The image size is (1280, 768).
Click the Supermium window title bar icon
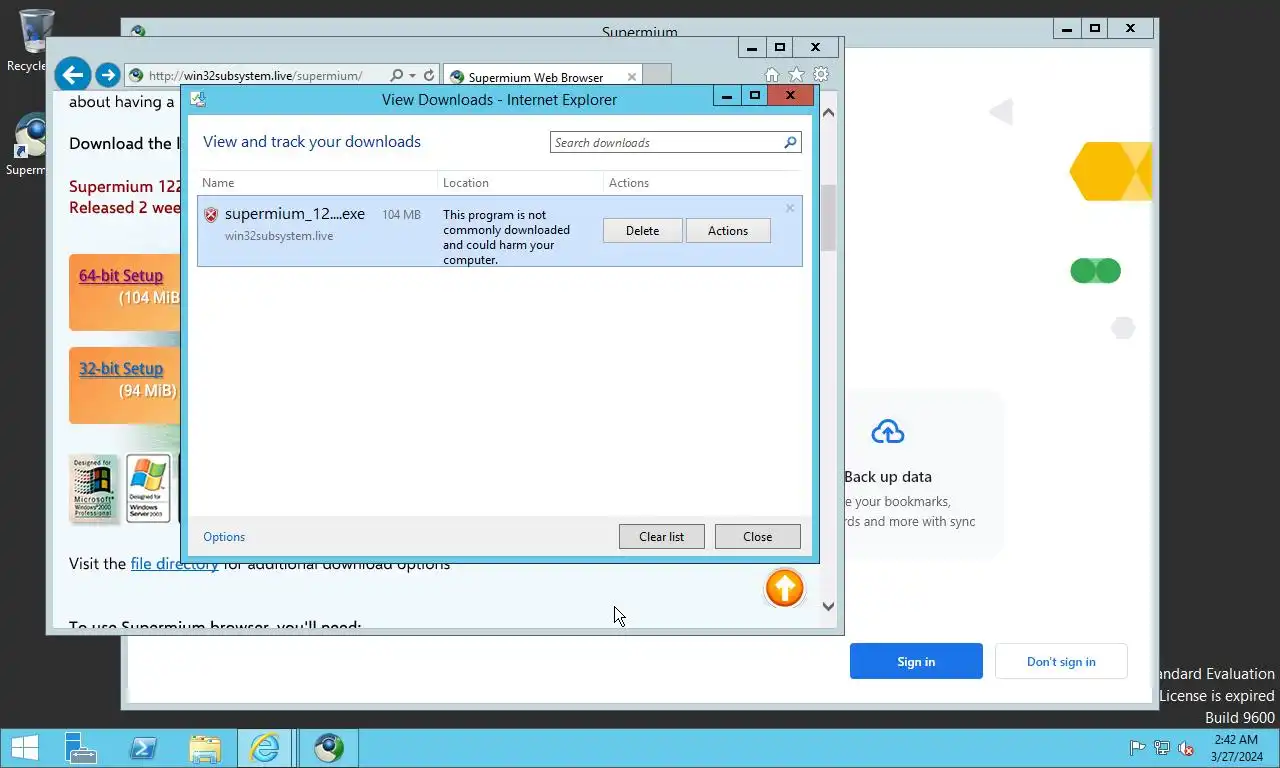138,31
